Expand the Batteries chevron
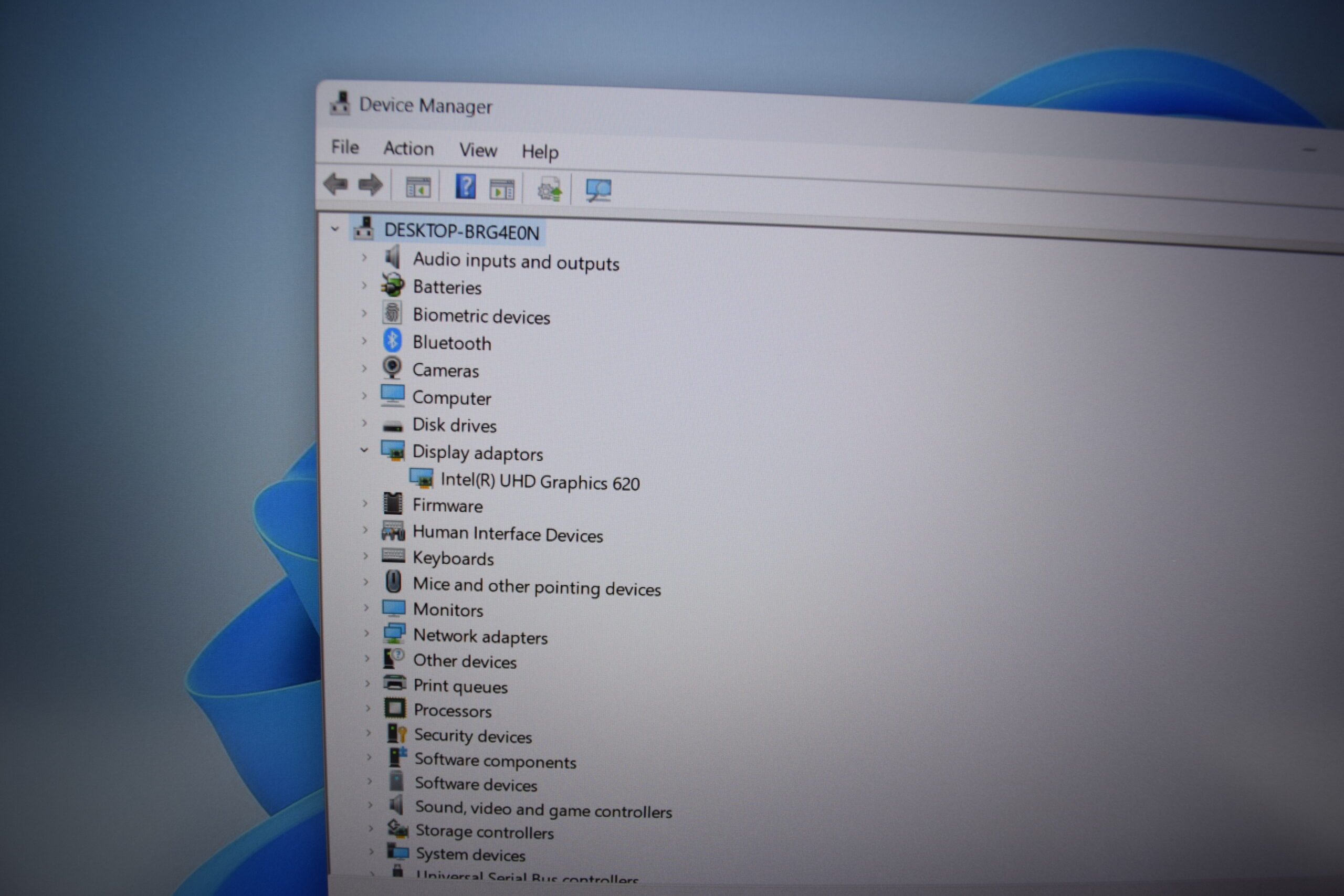Image resolution: width=1344 pixels, height=896 pixels. [x=364, y=285]
